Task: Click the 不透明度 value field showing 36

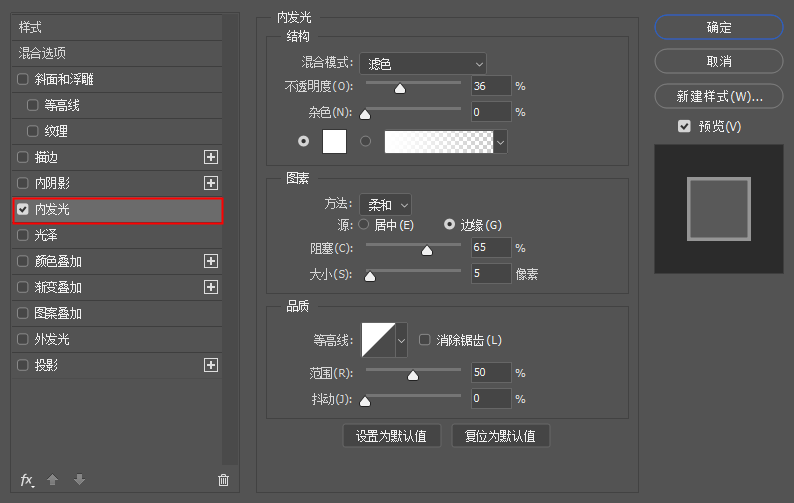Action: [491, 86]
